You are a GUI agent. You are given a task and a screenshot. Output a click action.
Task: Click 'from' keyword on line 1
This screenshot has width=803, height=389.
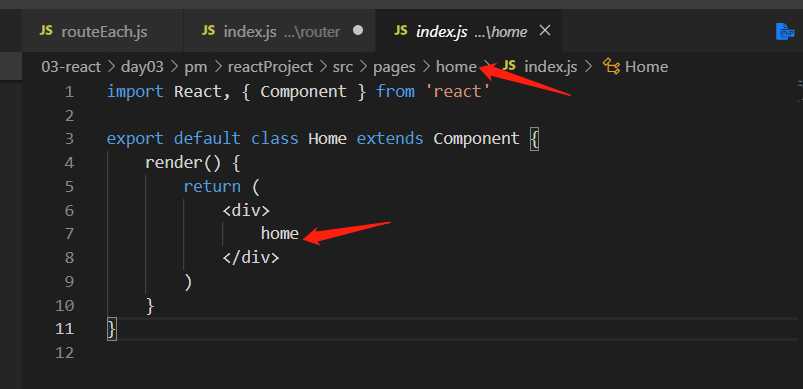(x=395, y=92)
